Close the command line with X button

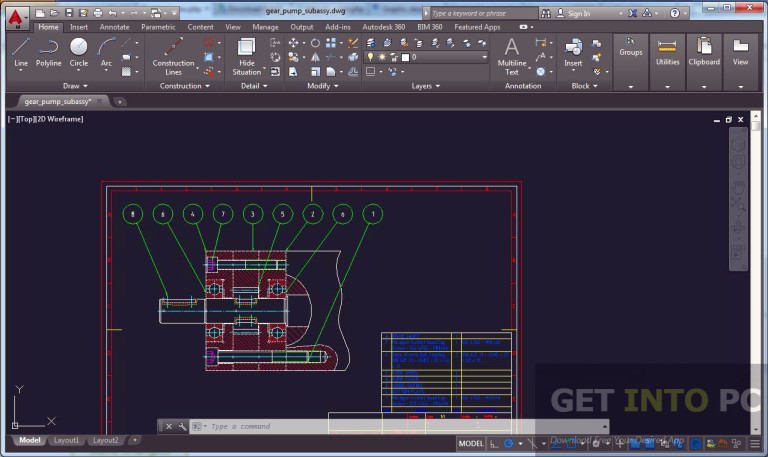tap(168, 427)
